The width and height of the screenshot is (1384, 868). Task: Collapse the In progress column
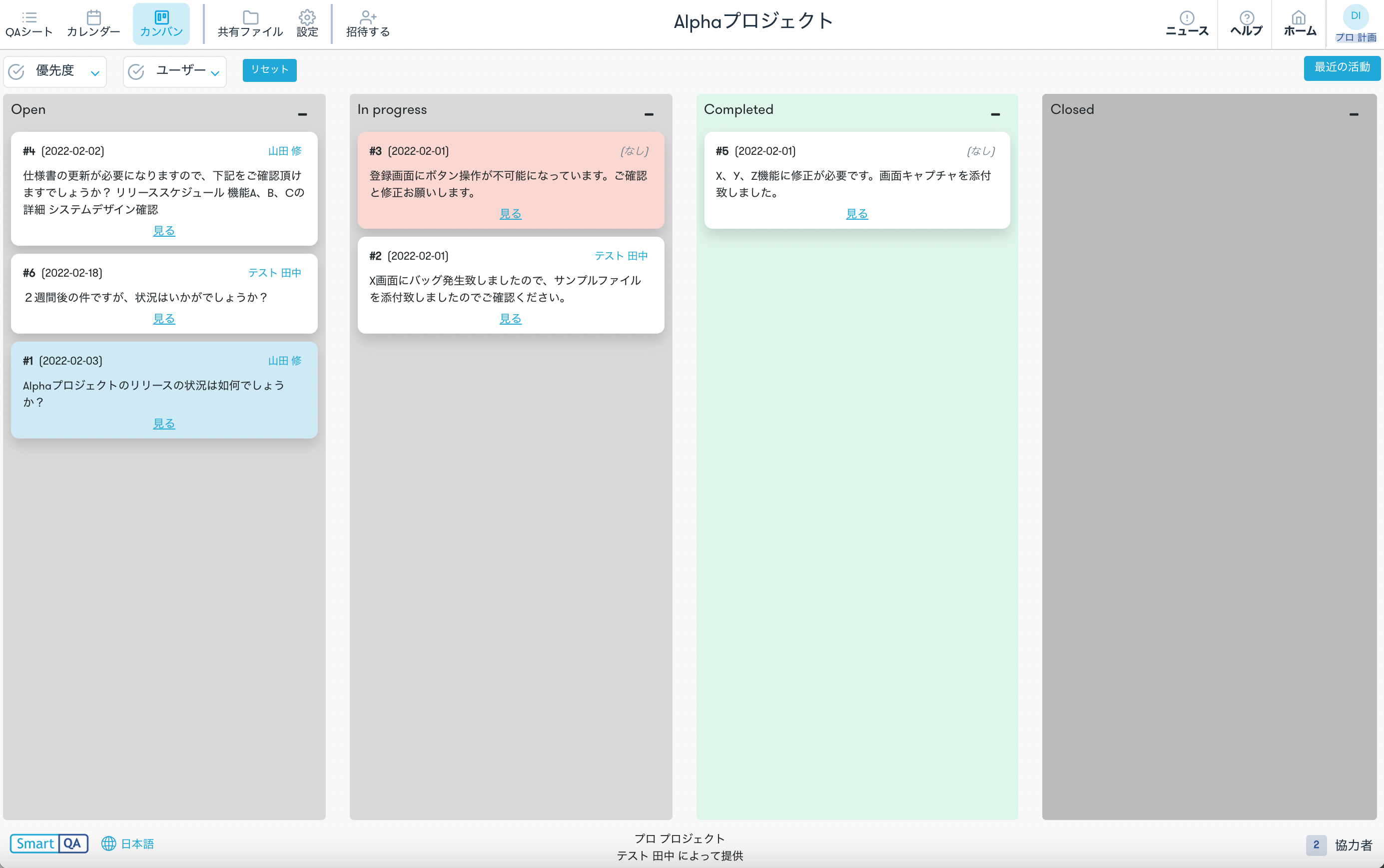click(649, 115)
